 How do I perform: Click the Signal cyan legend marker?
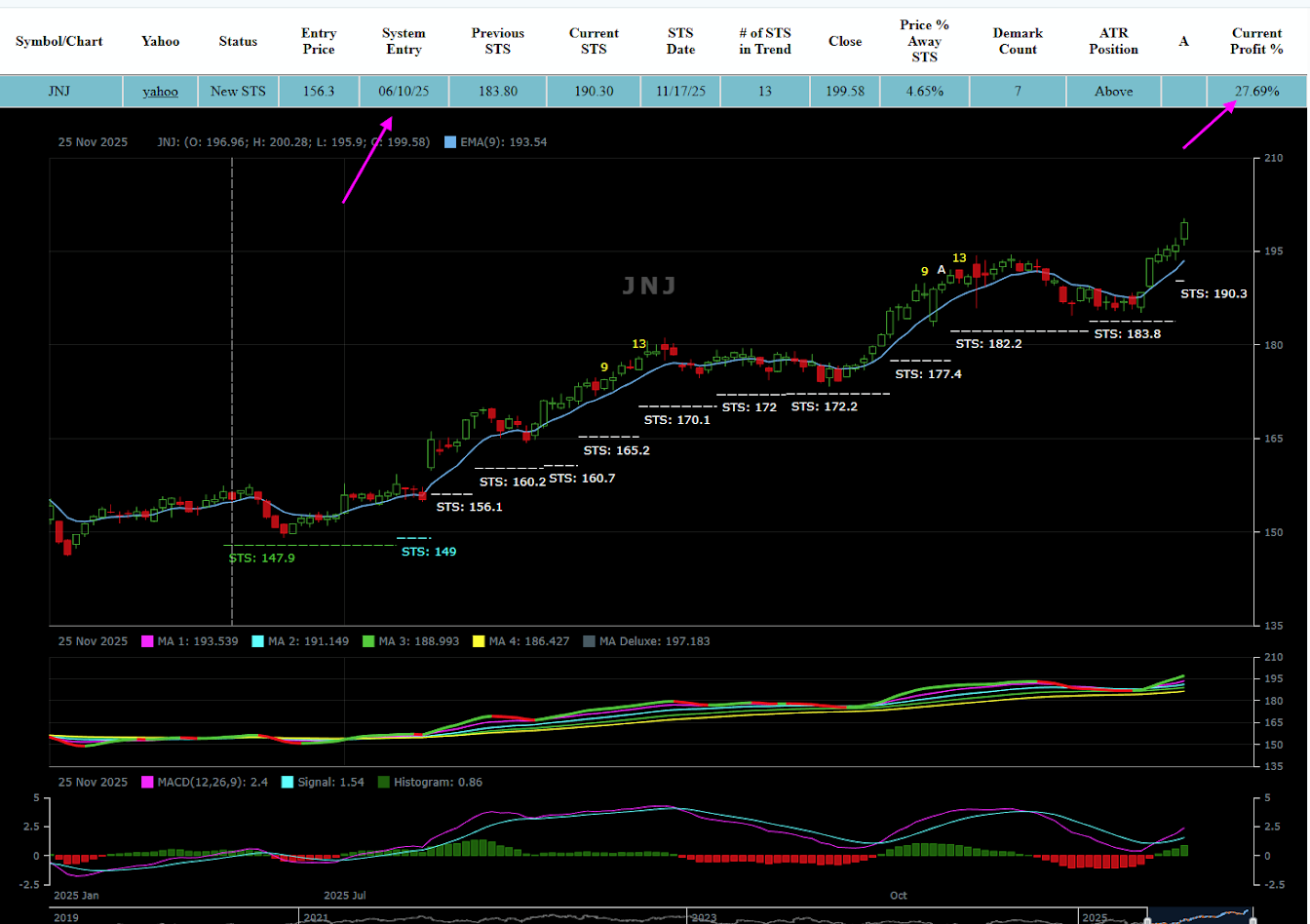(288, 782)
